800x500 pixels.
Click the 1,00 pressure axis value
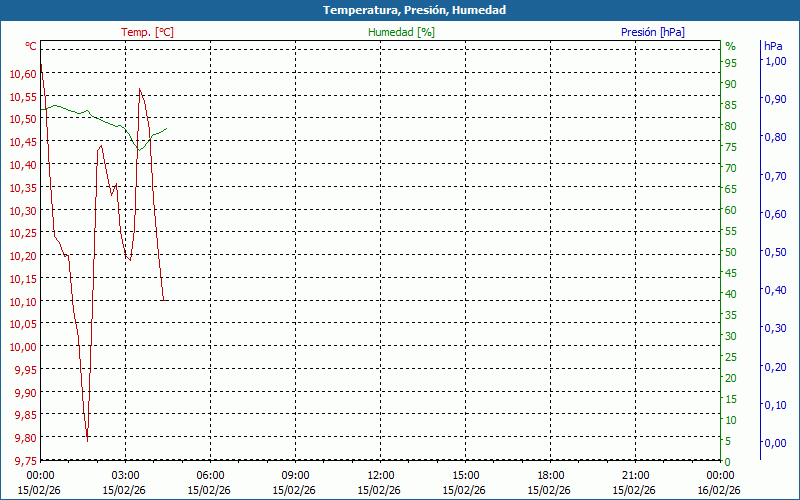tap(775, 61)
